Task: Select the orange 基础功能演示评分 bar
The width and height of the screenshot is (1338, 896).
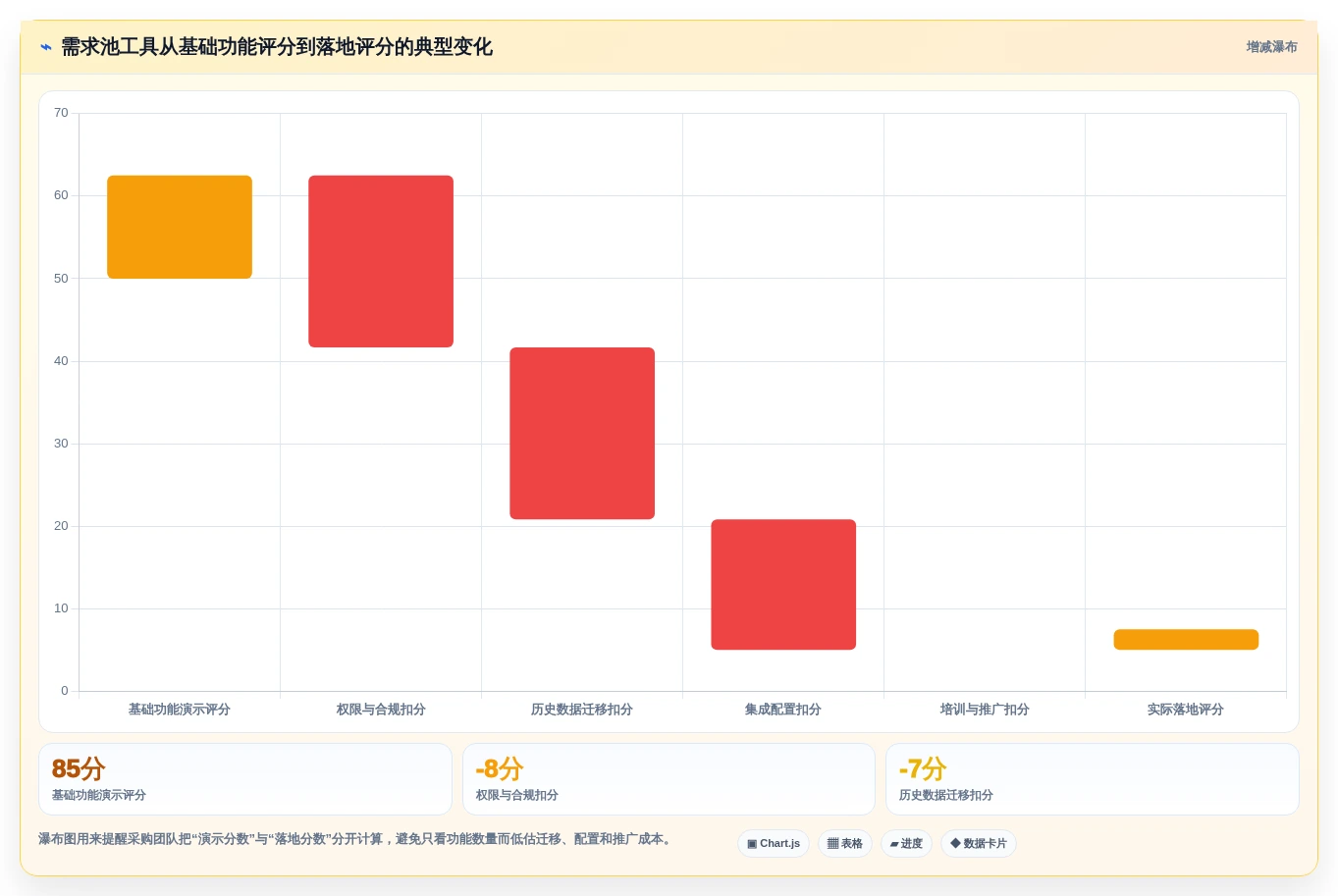Action: (x=180, y=227)
